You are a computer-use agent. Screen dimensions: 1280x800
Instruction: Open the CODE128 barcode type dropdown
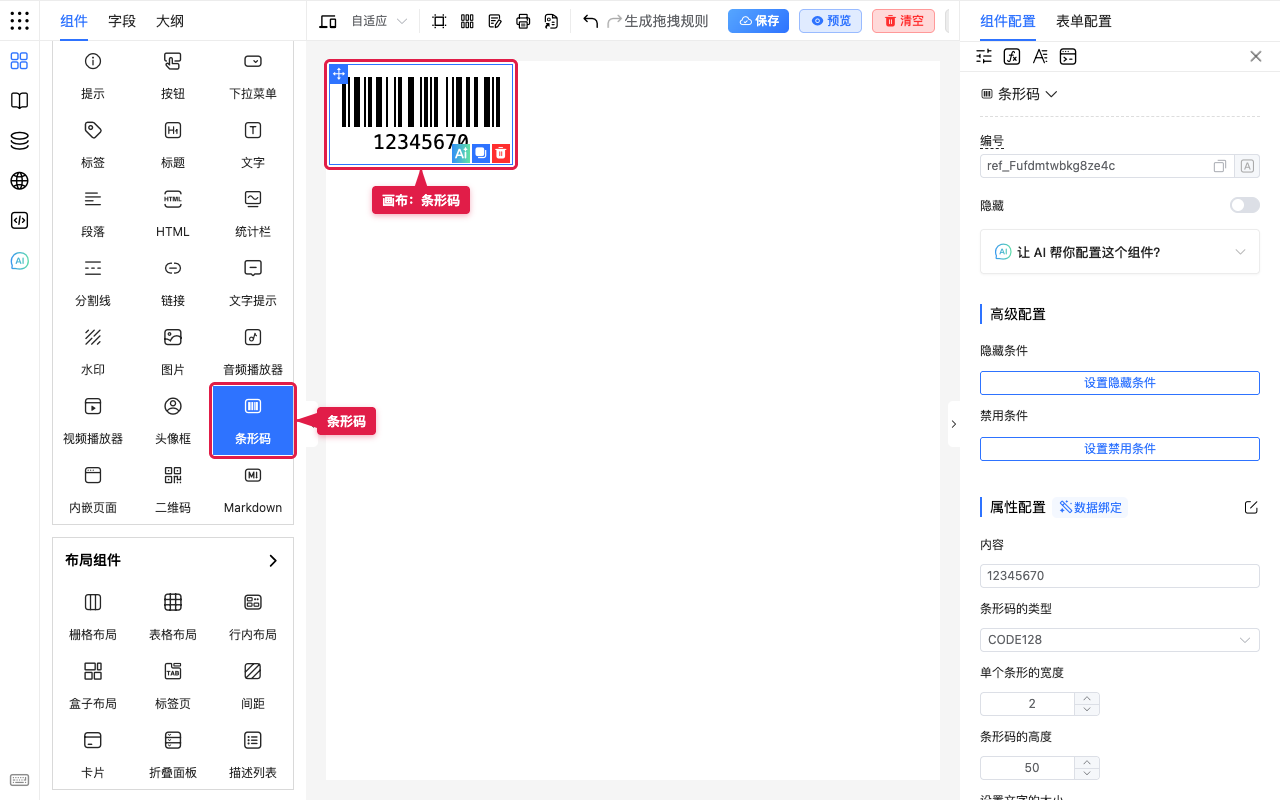coord(1120,640)
